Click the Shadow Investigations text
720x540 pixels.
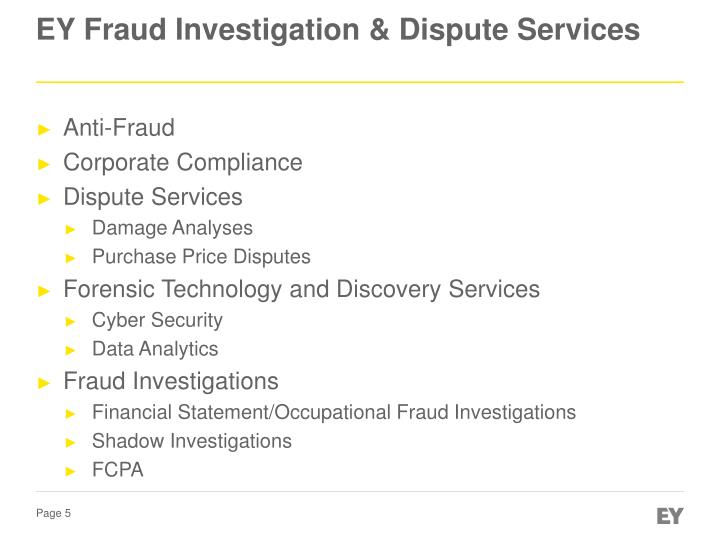click(192, 441)
